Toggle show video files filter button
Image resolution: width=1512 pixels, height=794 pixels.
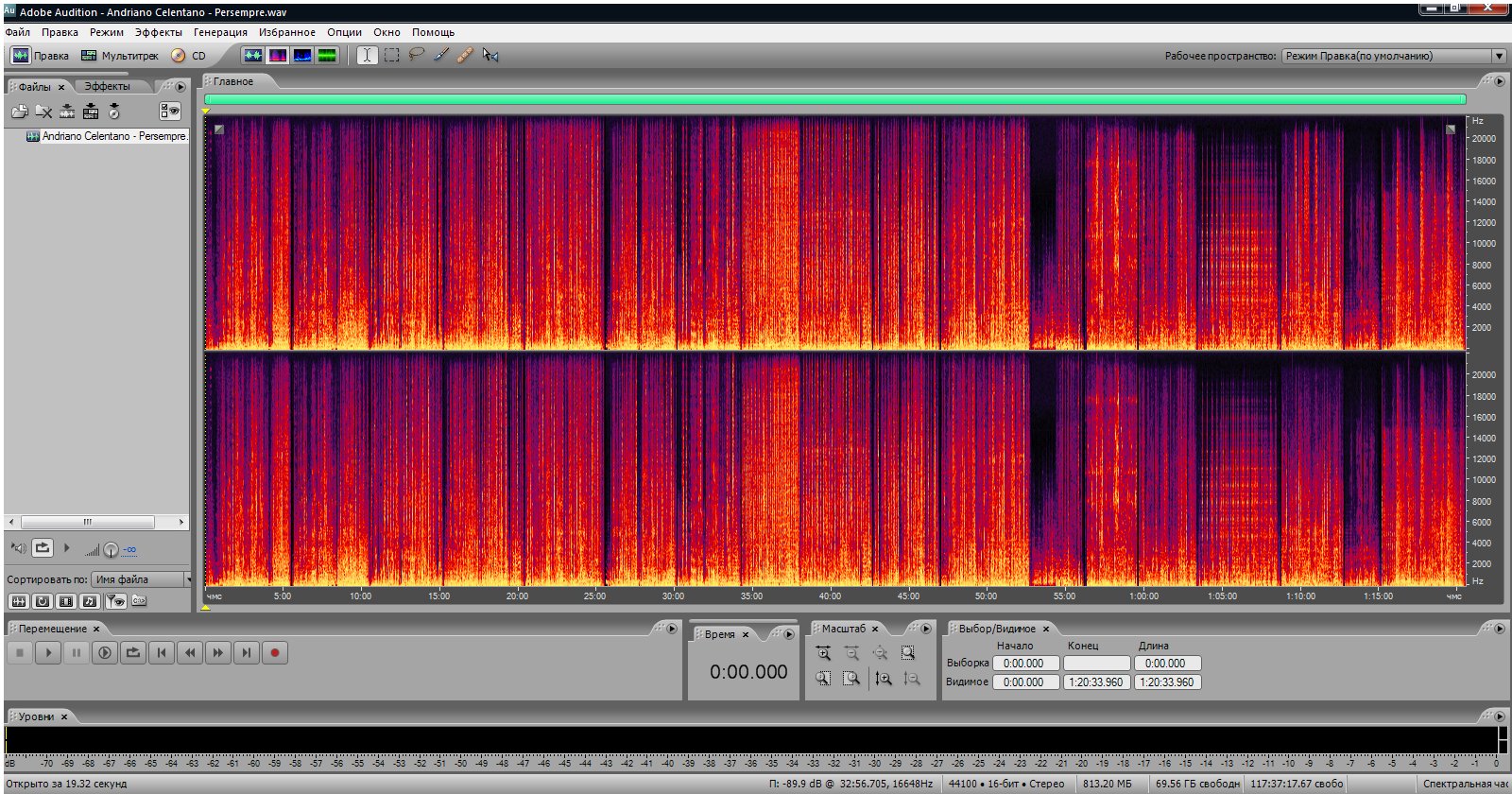coord(66,601)
